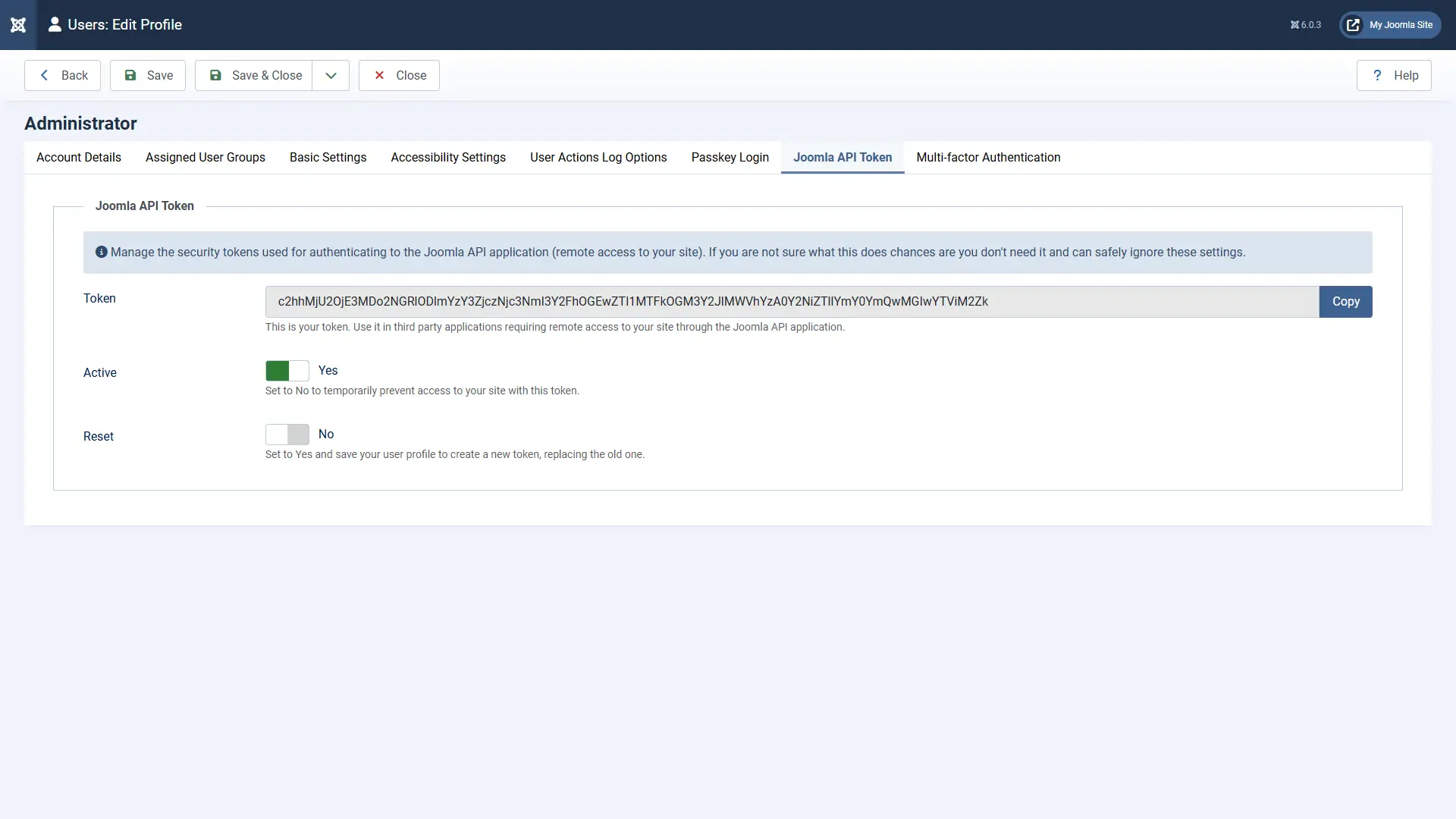Select the Passkey Login tab

(730, 158)
